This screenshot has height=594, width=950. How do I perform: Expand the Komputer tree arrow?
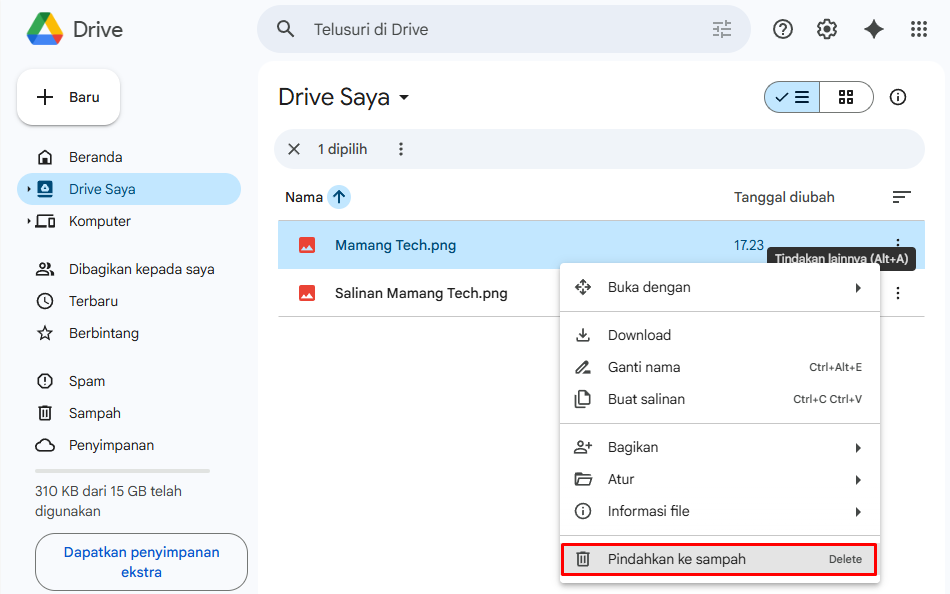tap(28, 221)
